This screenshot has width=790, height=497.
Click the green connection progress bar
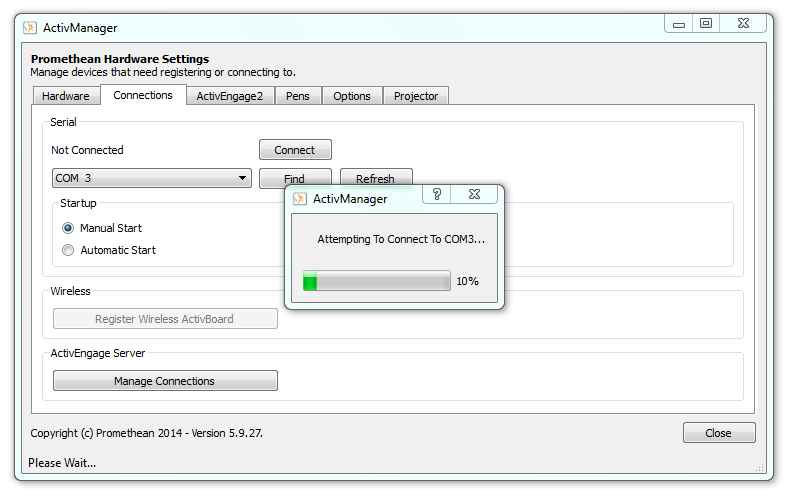(x=376, y=282)
